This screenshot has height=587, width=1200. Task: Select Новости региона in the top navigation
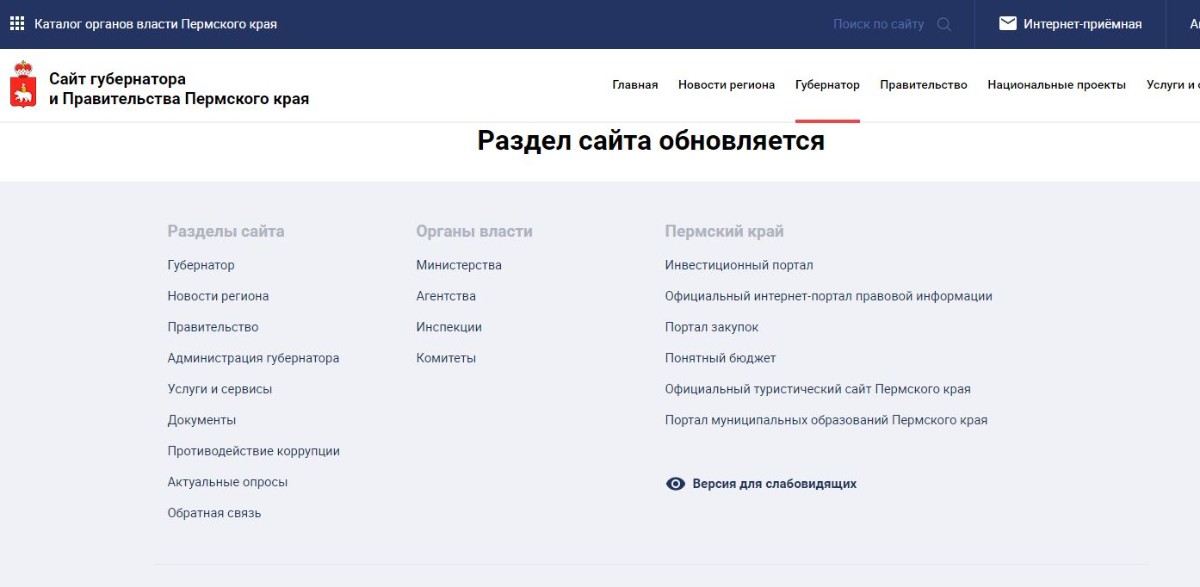(x=726, y=85)
